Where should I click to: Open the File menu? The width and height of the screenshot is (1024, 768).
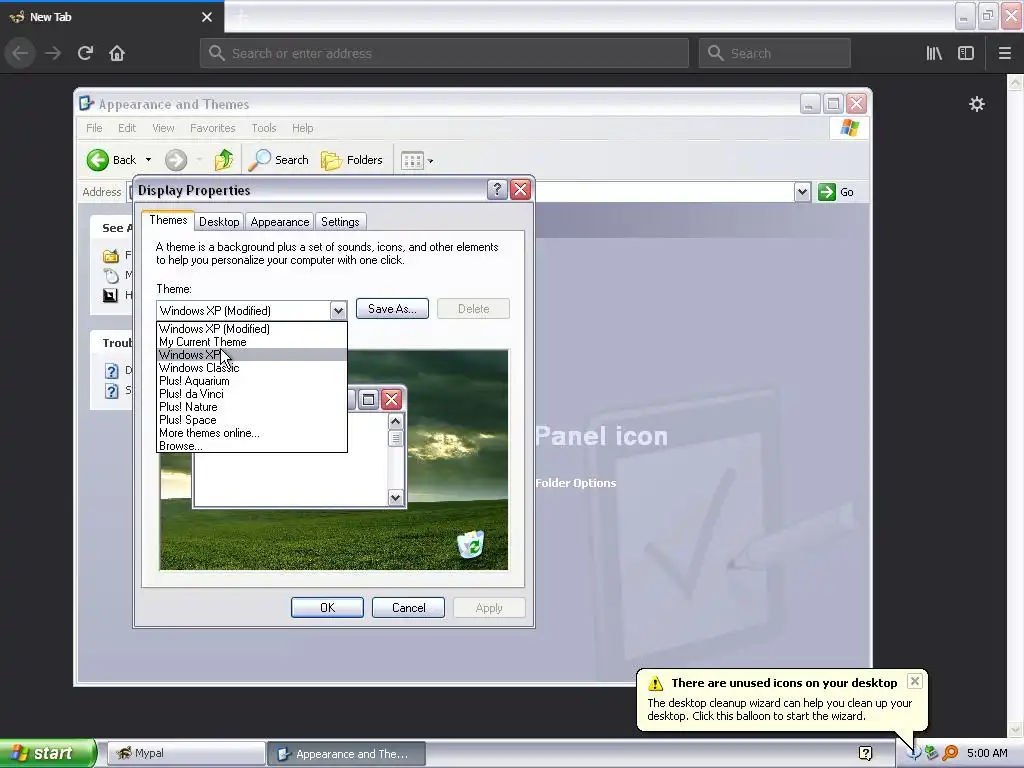(x=94, y=128)
